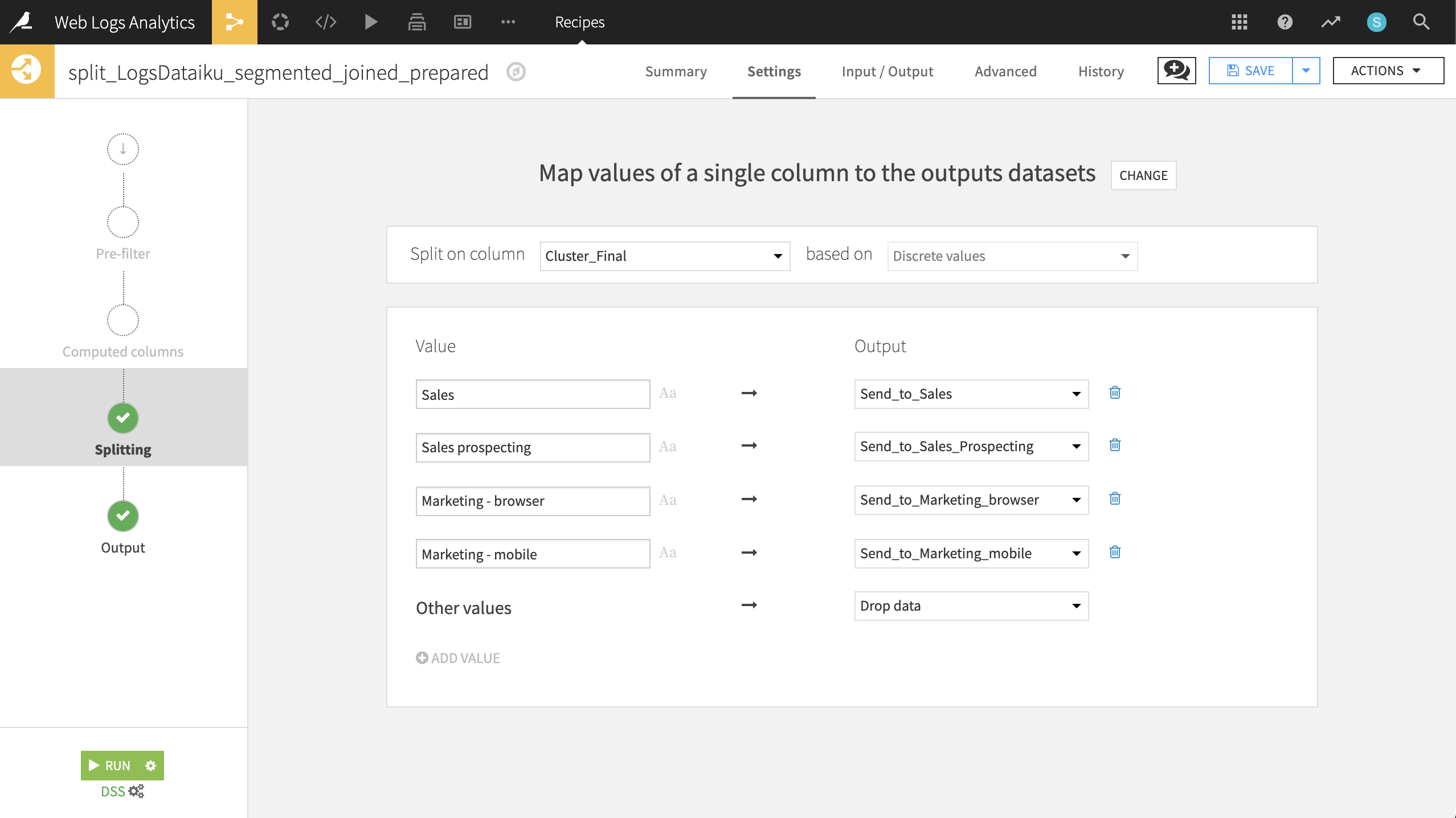Change the Discrete values based-on dropdown
The width and height of the screenshot is (1456, 818).
[1011, 256]
